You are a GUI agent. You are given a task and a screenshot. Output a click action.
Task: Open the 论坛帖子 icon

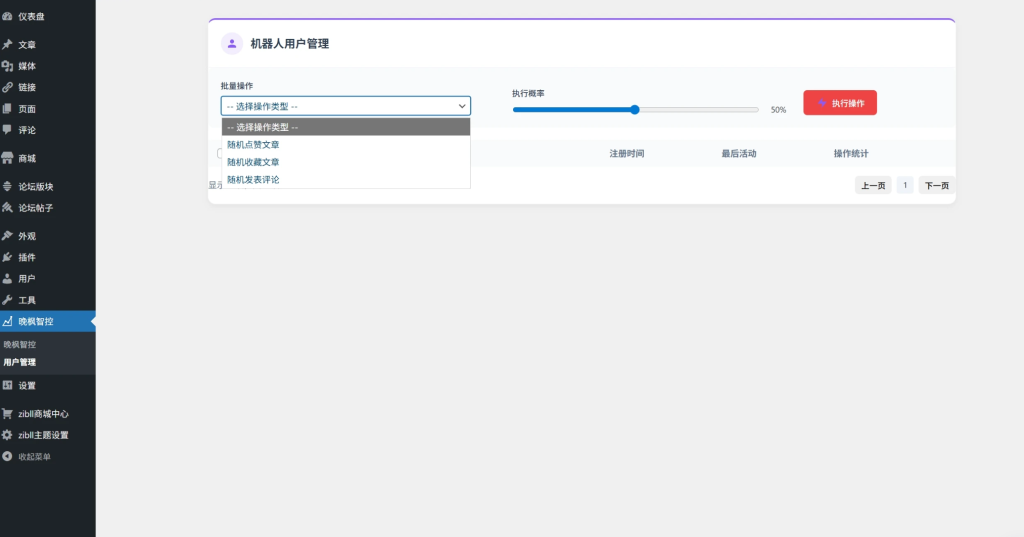(7, 208)
